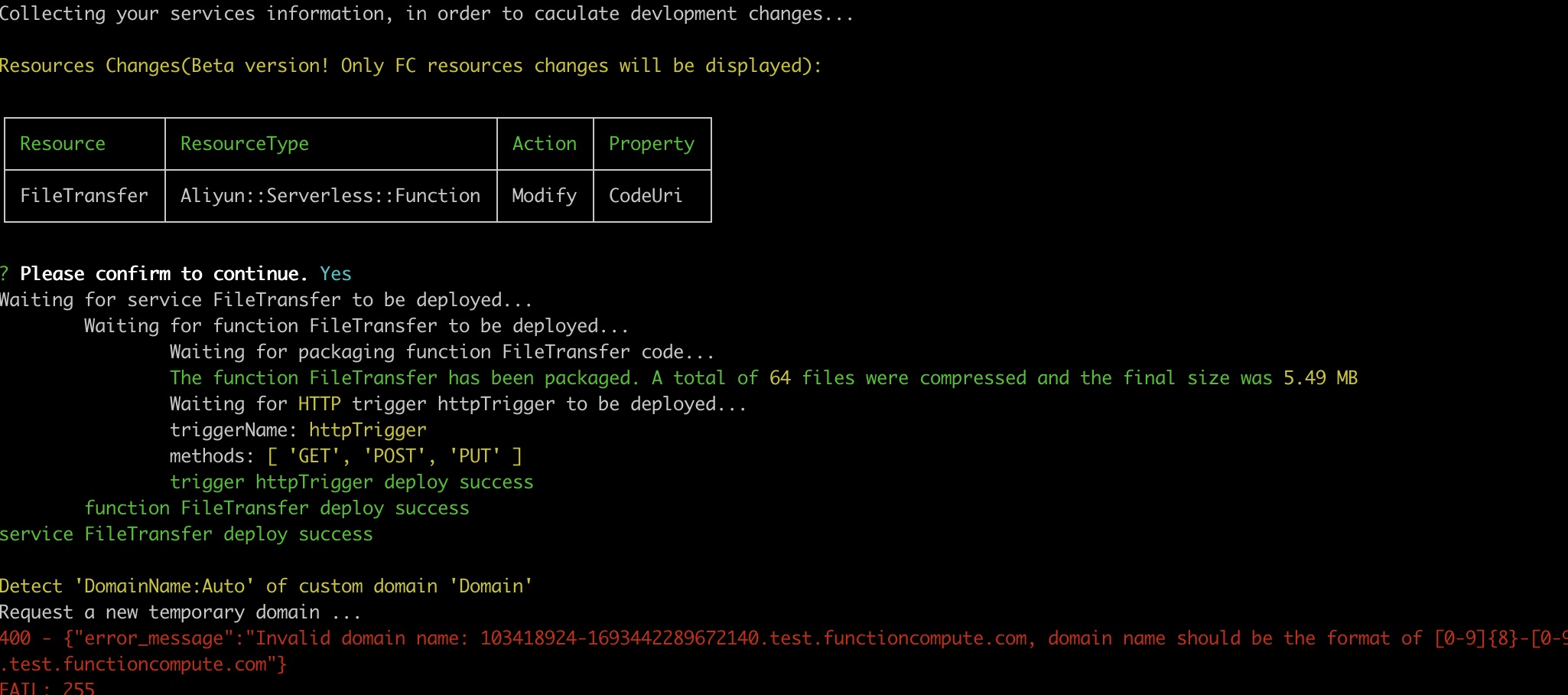The width and height of the screenshot is (1568, 695).
Task: Click '5.49 MB' final size value
Action: pos(1321,378)
